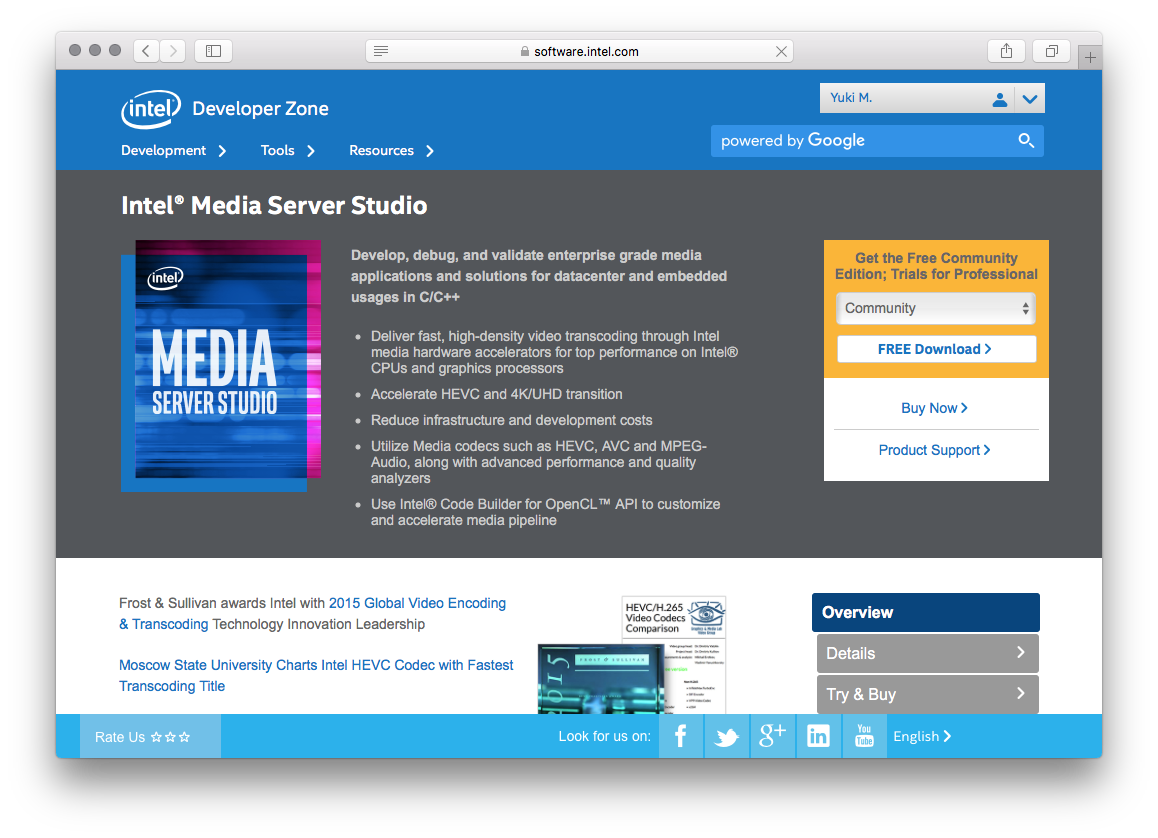1158x838 pixels.
Task: Add a new tab with plus button
Action: (1090, 57)
